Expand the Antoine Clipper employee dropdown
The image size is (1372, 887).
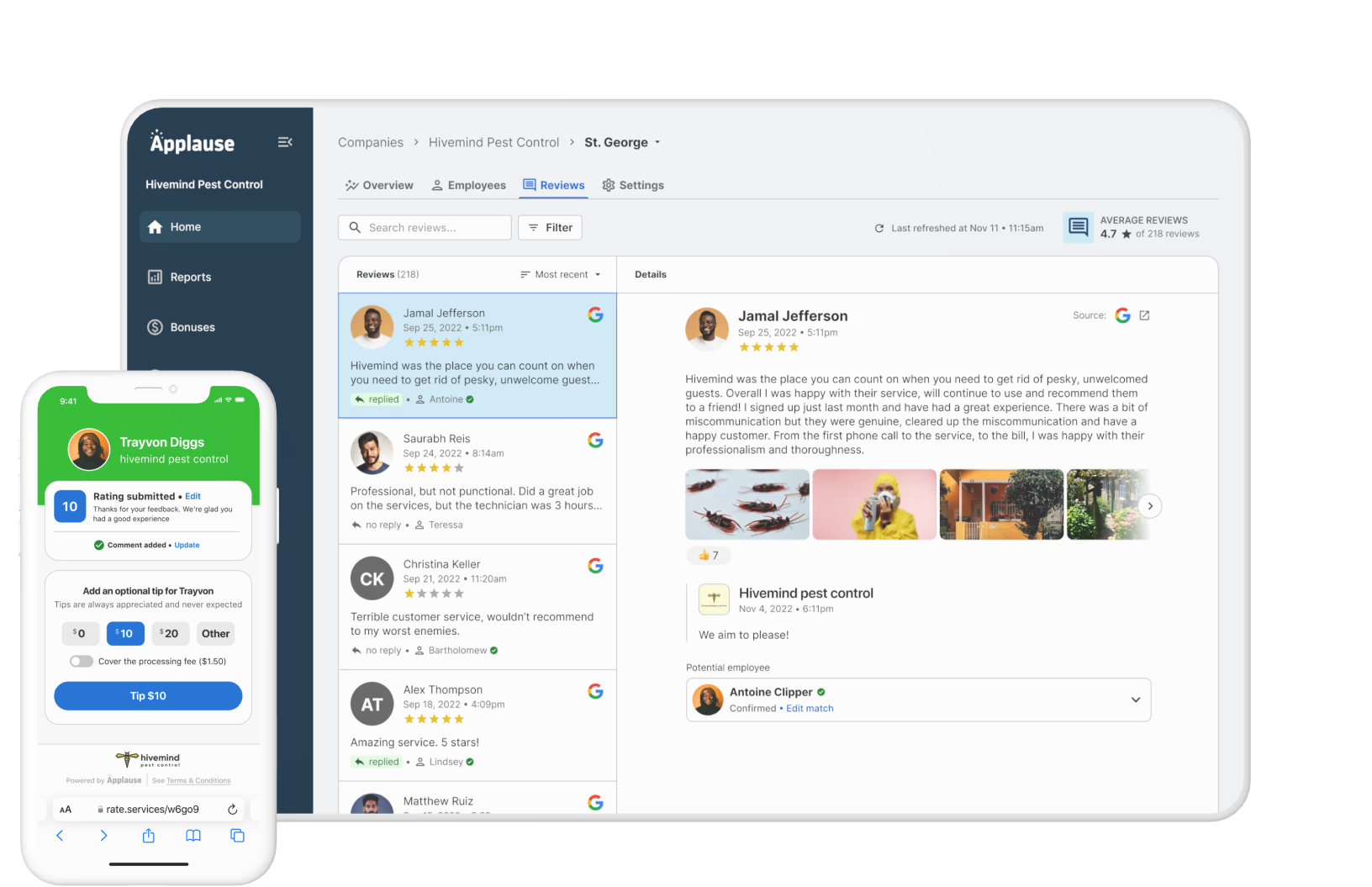1136,700
